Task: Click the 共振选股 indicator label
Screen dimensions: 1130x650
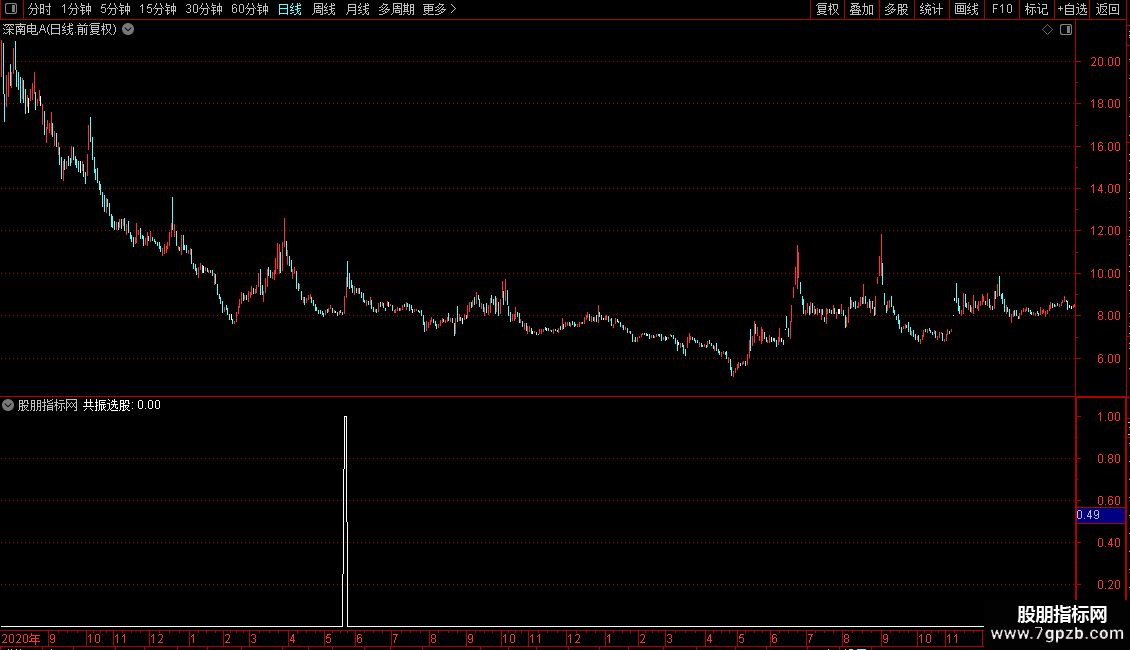Action: [107, 405]
